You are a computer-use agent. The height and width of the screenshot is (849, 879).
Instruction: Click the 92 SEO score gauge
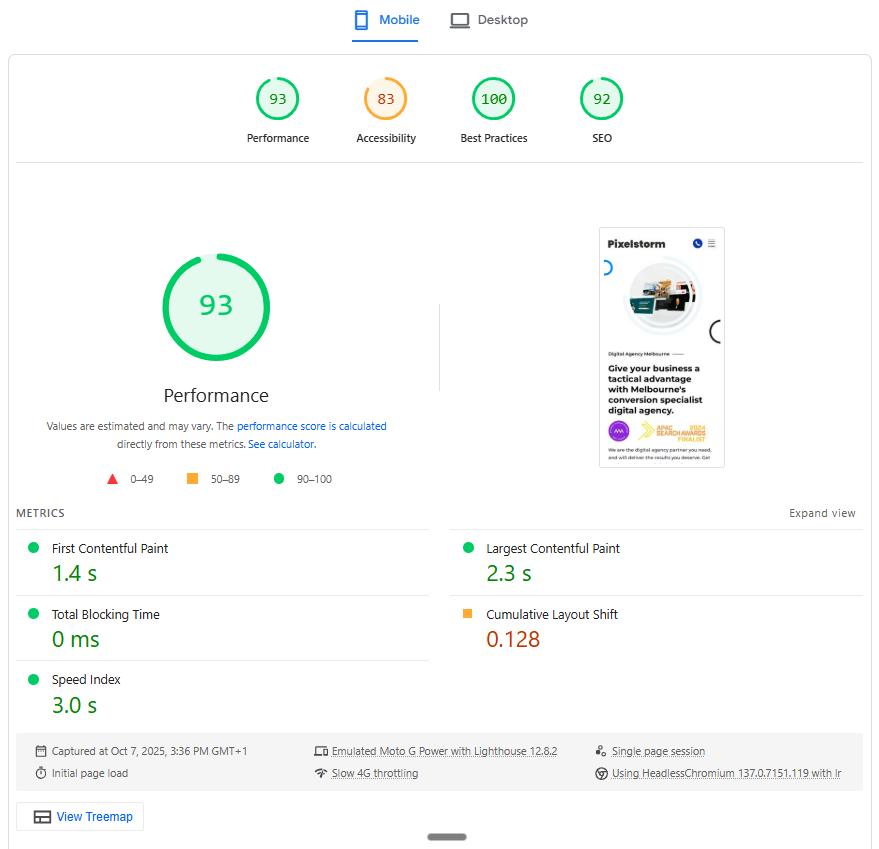click(x=601, y=98)
